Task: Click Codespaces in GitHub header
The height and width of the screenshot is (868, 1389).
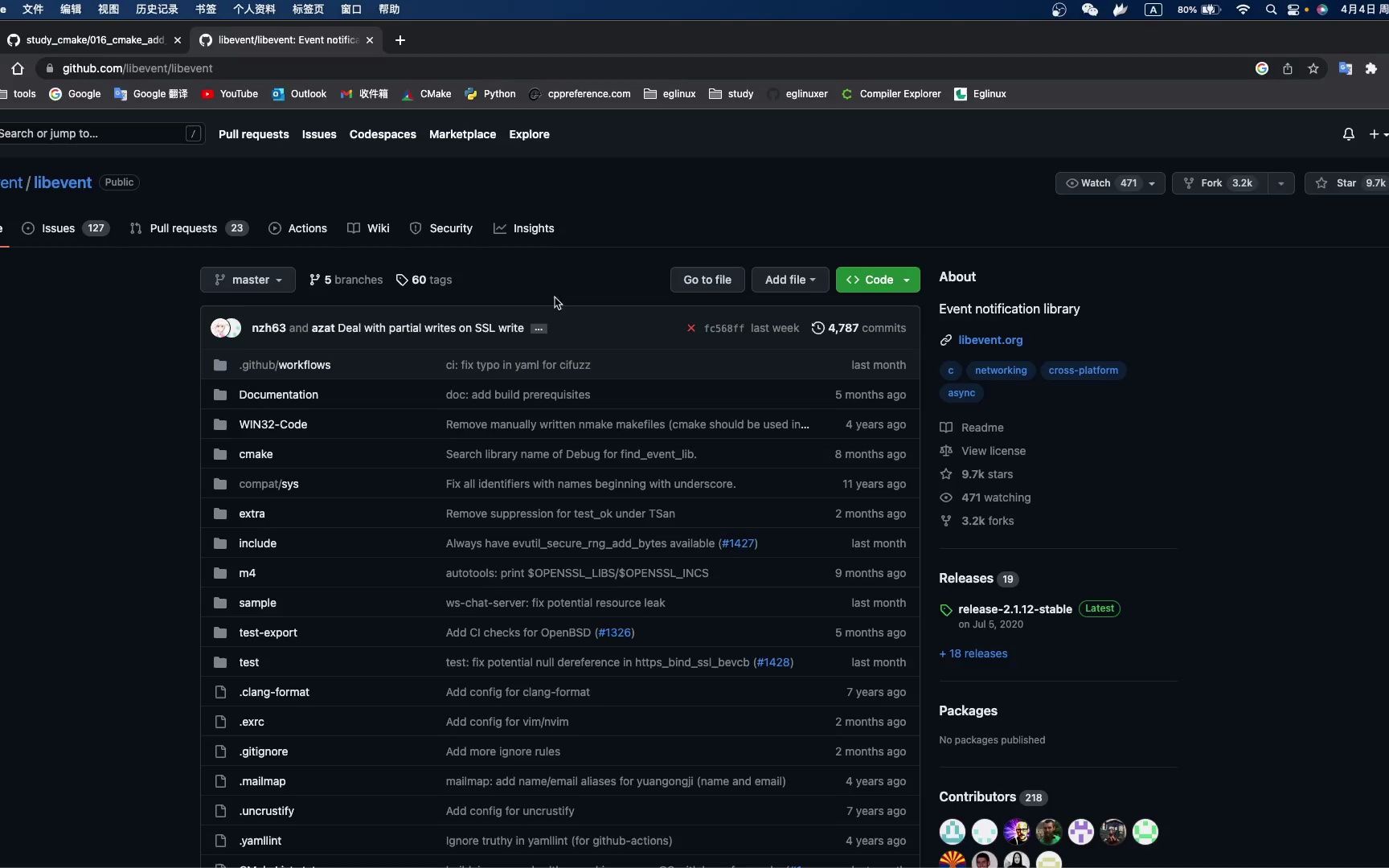Action: coord(383,134)
